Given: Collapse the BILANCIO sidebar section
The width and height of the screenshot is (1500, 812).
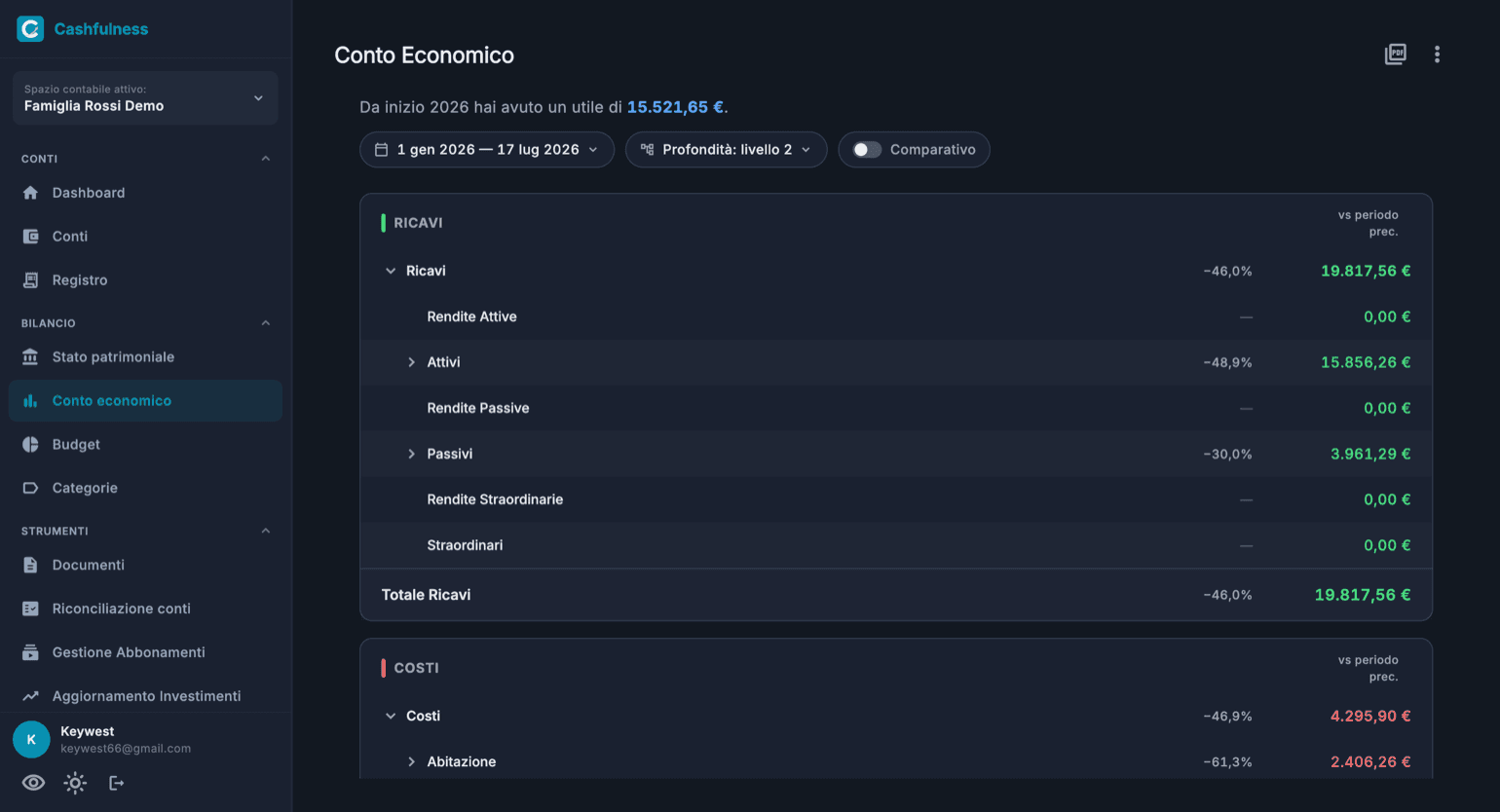Looking at the screenshot, I should 266,323.
